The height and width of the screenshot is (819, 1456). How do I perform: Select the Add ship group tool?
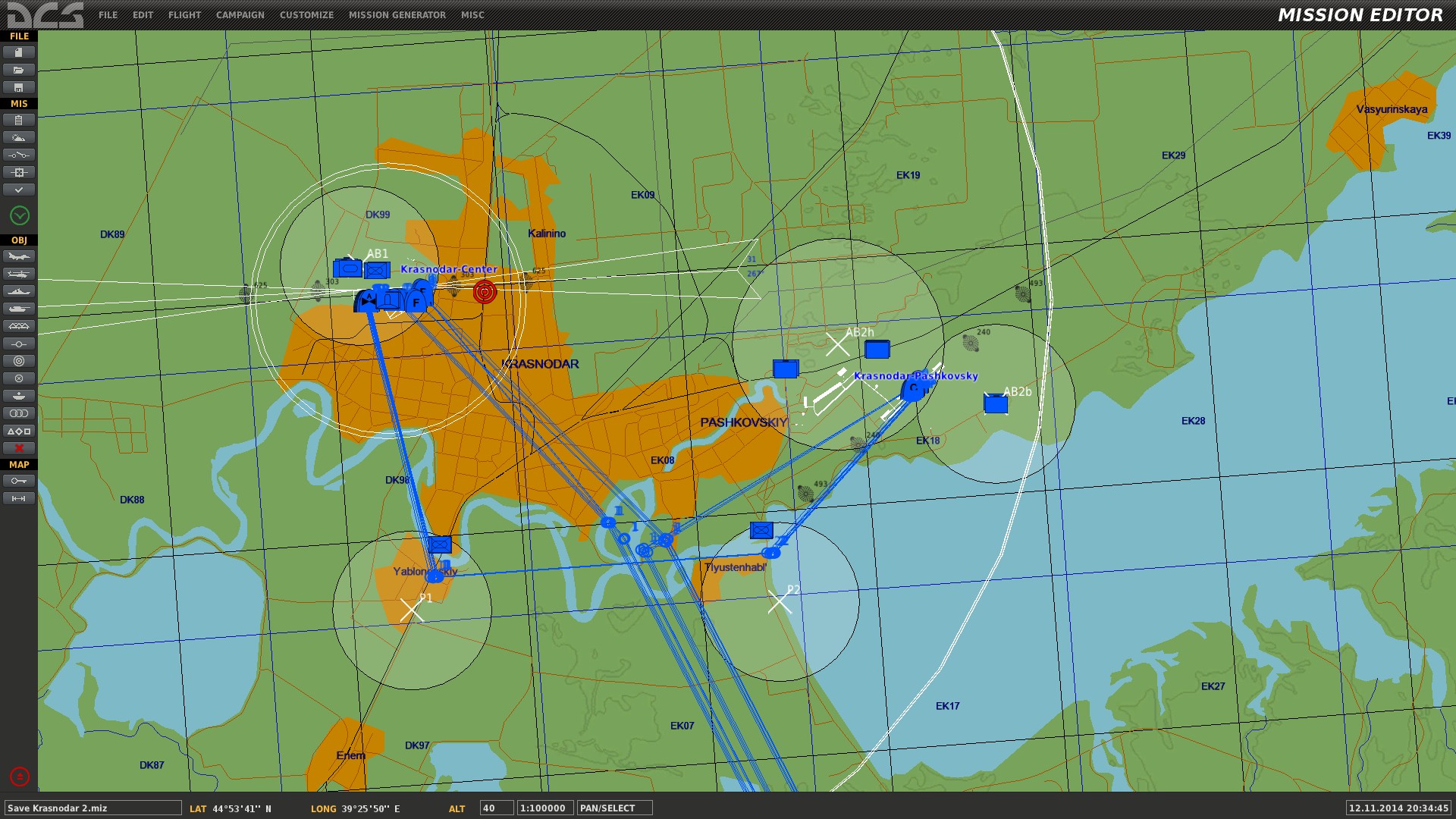(x=19, y=291)
